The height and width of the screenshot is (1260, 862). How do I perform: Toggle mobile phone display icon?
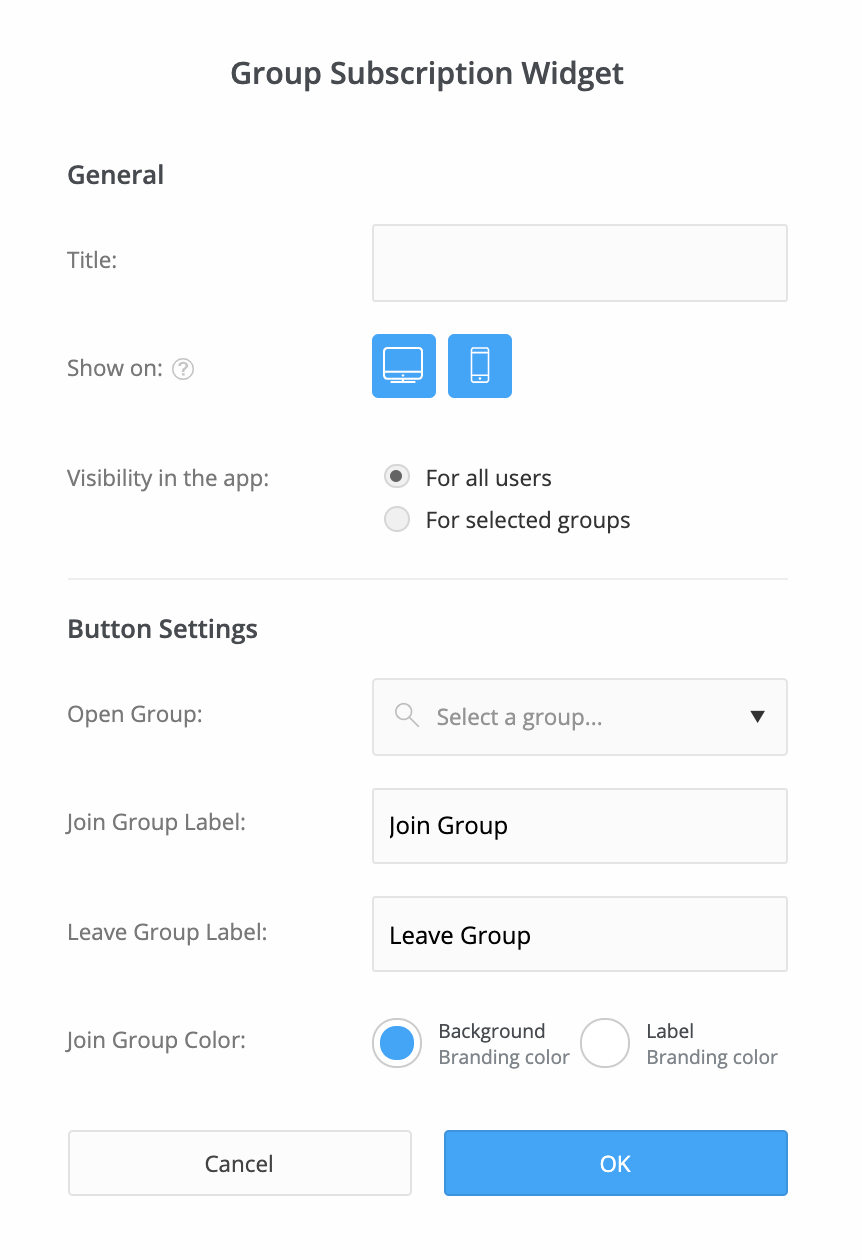[480, 366]
